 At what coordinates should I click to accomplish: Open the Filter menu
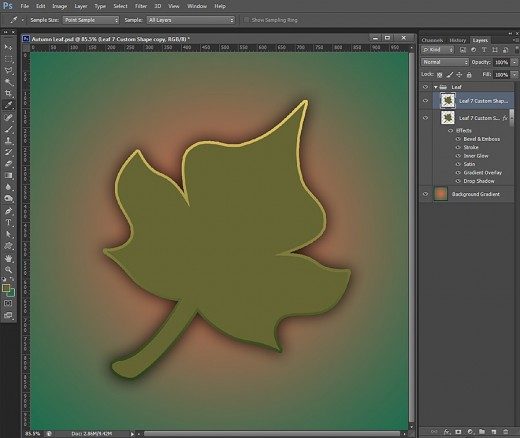coord(141,6)
